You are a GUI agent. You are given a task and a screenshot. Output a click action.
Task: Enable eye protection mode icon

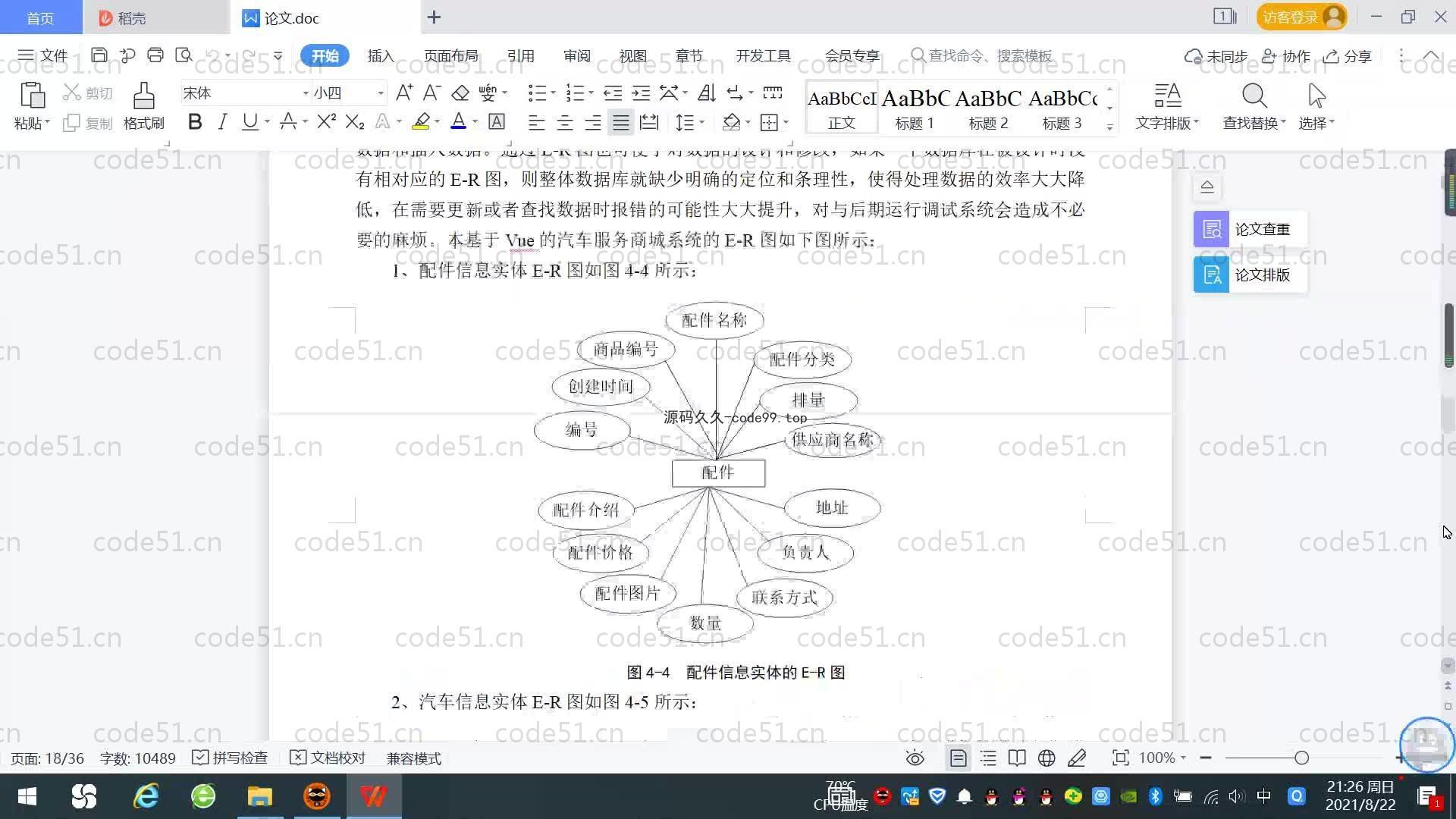915,758
